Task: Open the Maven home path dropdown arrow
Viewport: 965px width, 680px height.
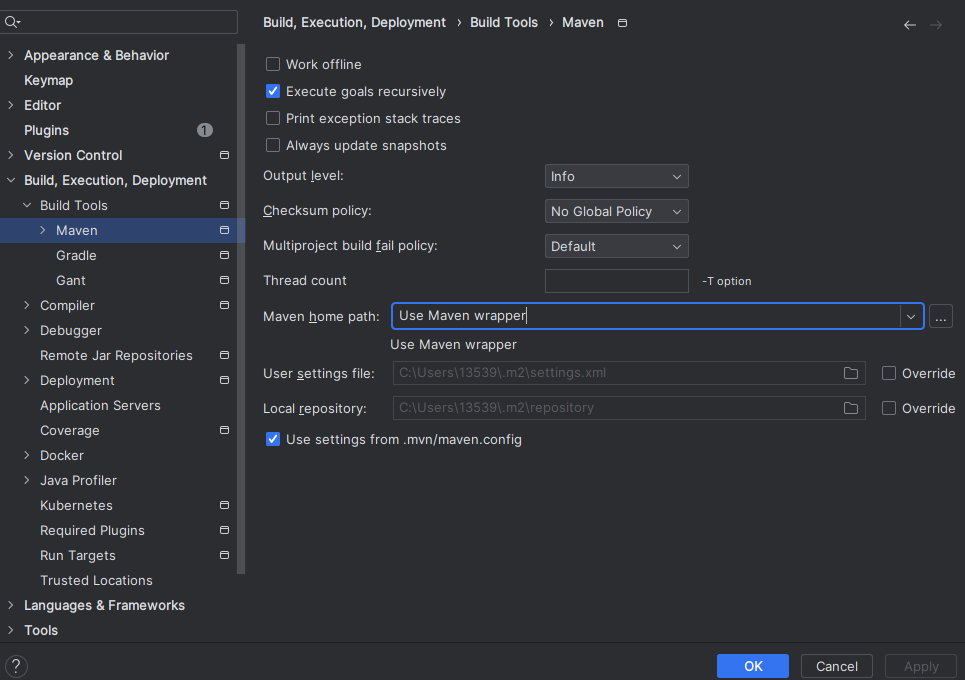Action: click(x=911, y=316)
